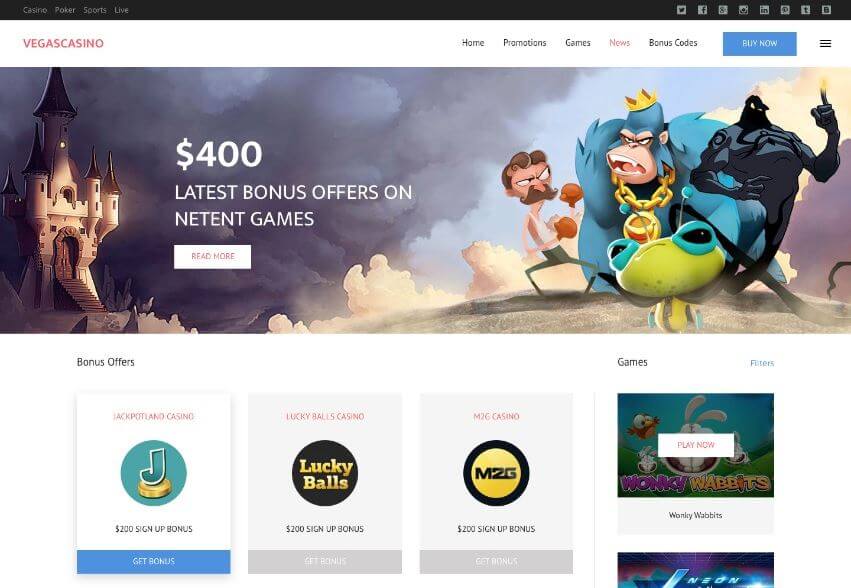Image resolution: width=851 pixels, height=588 pixels.
Task: Click READ MORE on the hero banner
Action: click(212, 257)
